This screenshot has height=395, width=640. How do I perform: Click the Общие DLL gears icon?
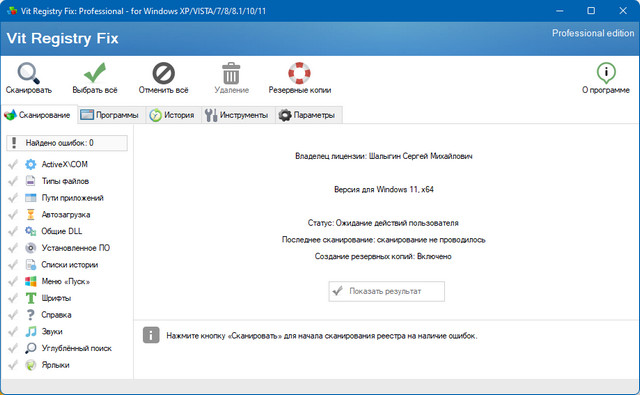click(31, 231)
